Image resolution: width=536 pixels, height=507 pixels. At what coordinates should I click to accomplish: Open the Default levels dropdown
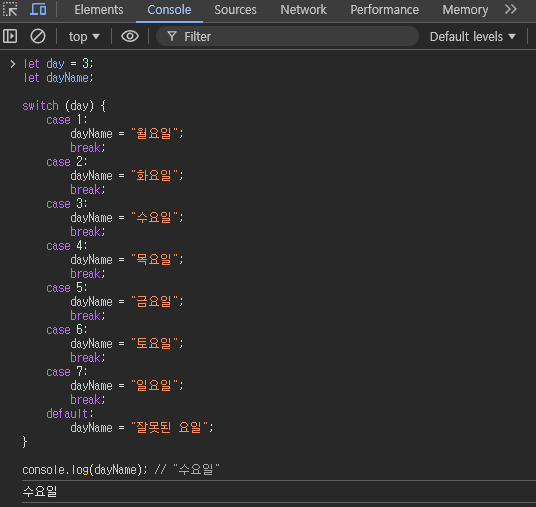472,37
